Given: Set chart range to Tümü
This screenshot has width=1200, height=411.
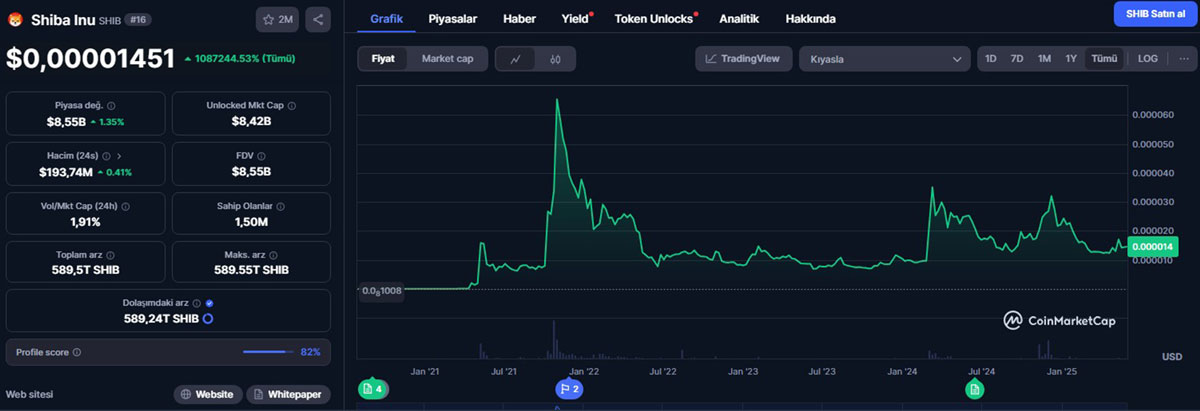Looking at the screenshot, I should click(x=1104, y=59).
